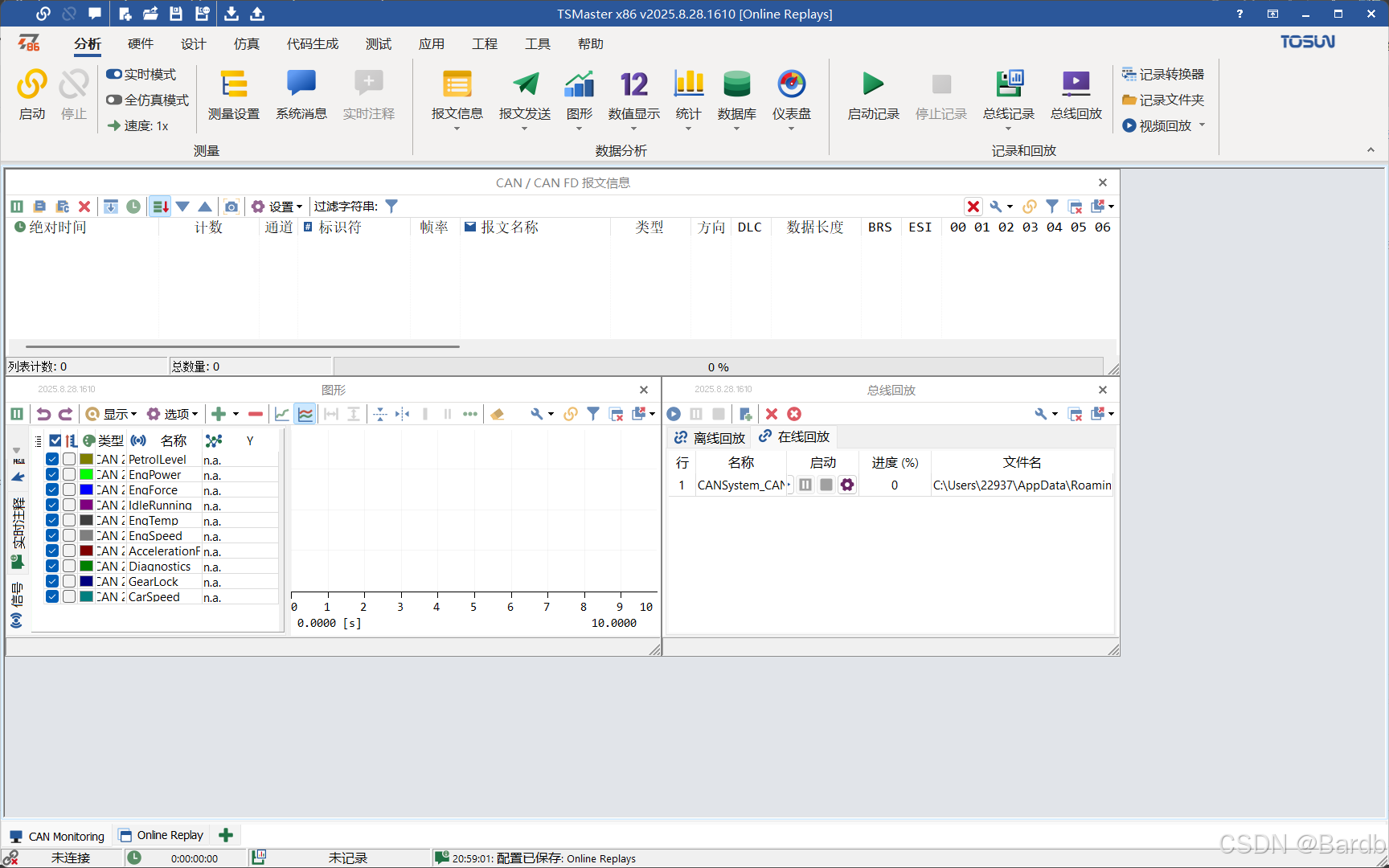Uncheck the EngTemp signal checkbox
Viewport: 1389px width, 868px height.
(x=52, y=520)
